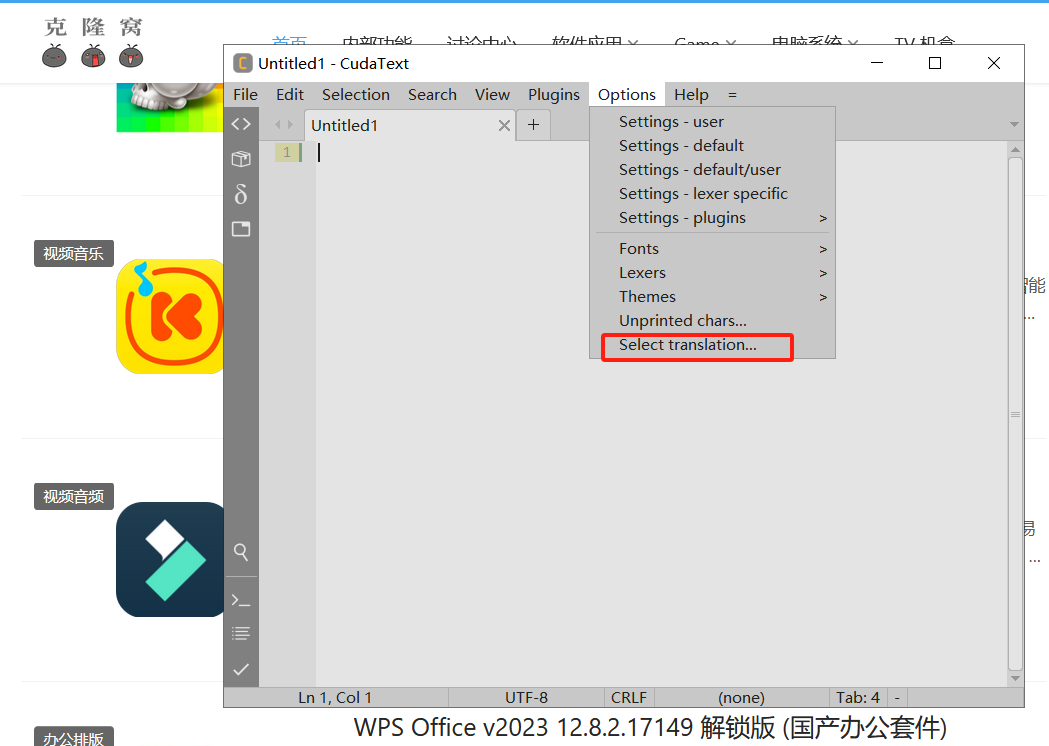The height and width of the screenshot is (746, 1049).
Task: Click the editor scrollbar up arrow
Action: point(1015,150)
